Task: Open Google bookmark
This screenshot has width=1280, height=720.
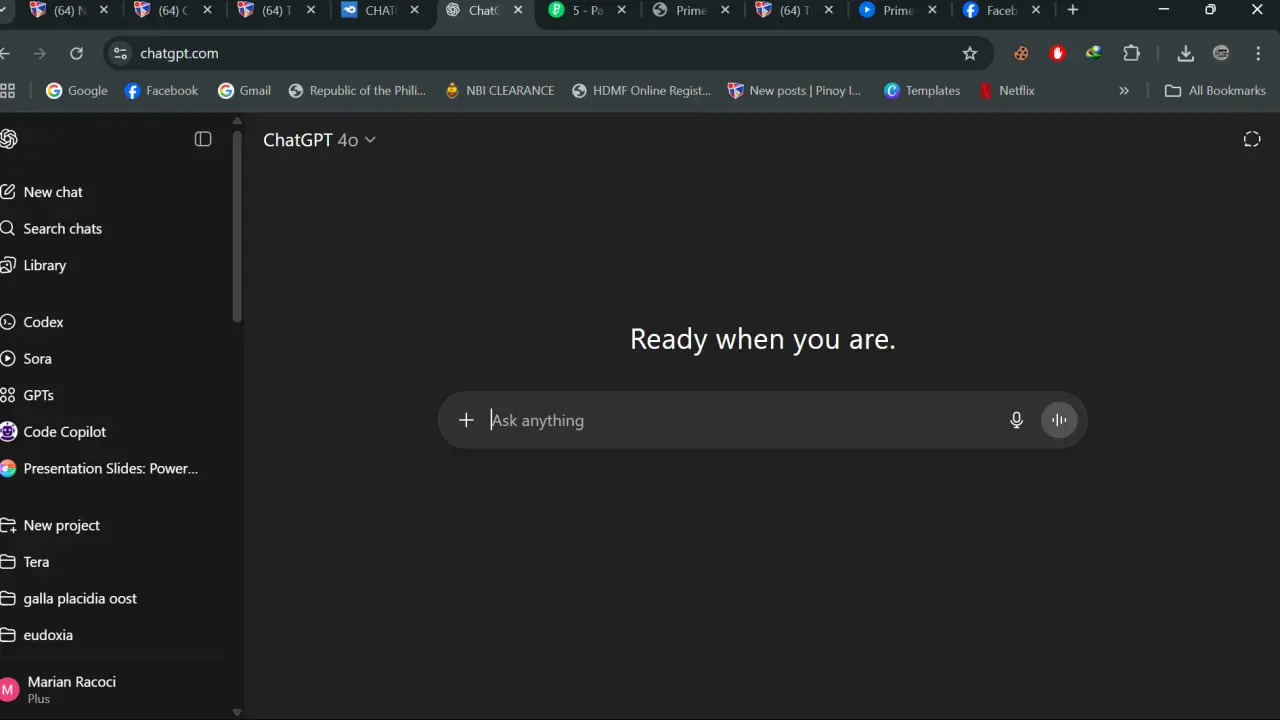Action: [77, 90]
